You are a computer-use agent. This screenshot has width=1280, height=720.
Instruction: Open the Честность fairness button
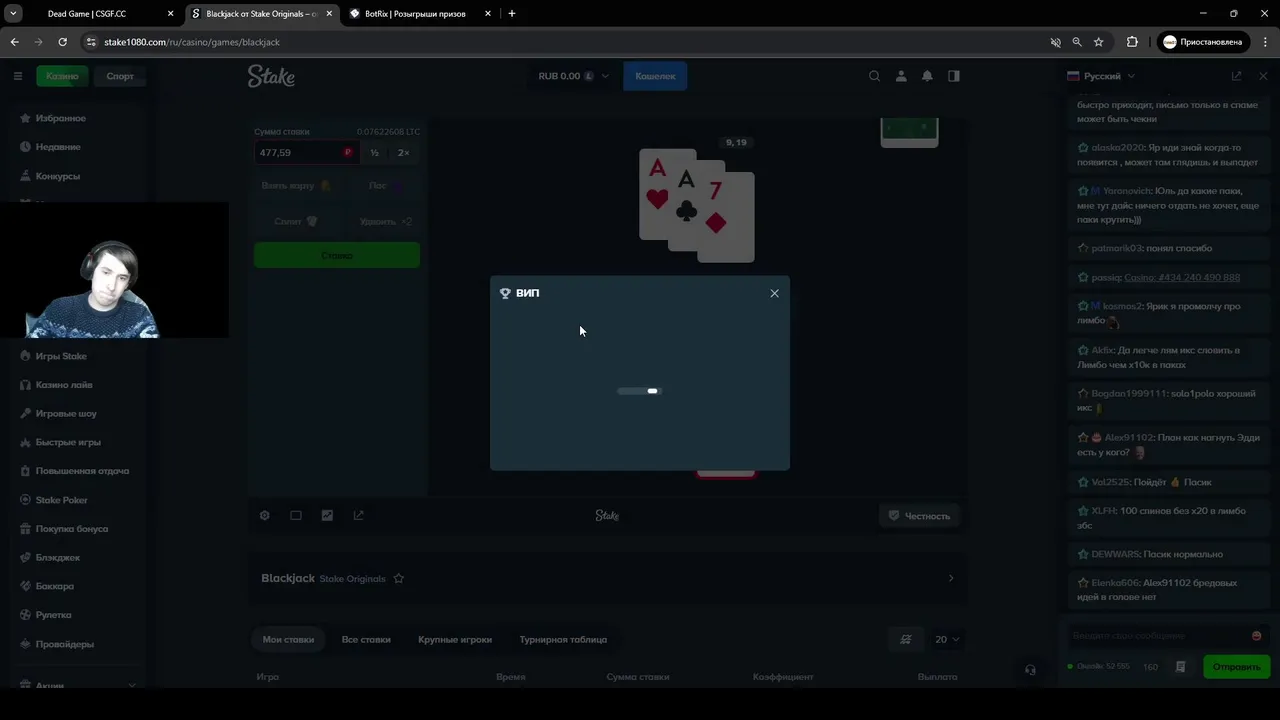click(919, 516)
